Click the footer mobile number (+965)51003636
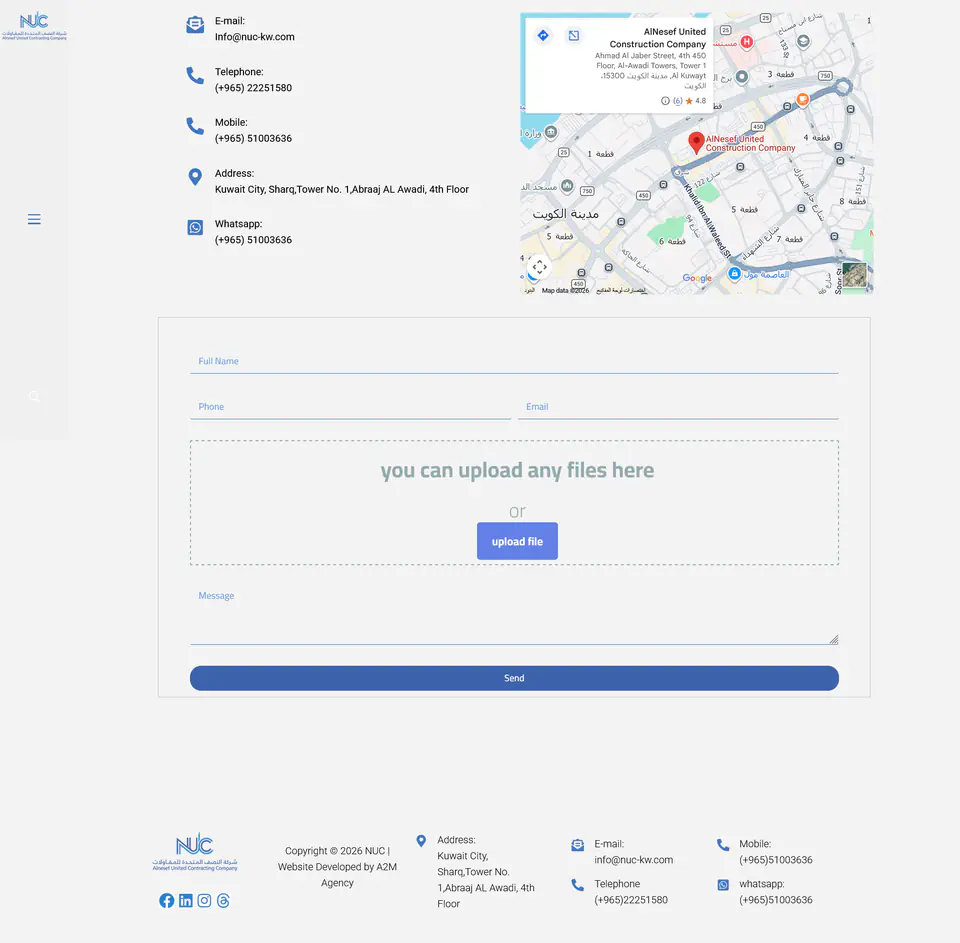The height and width of the screenshot is (943, 960). 776,860
